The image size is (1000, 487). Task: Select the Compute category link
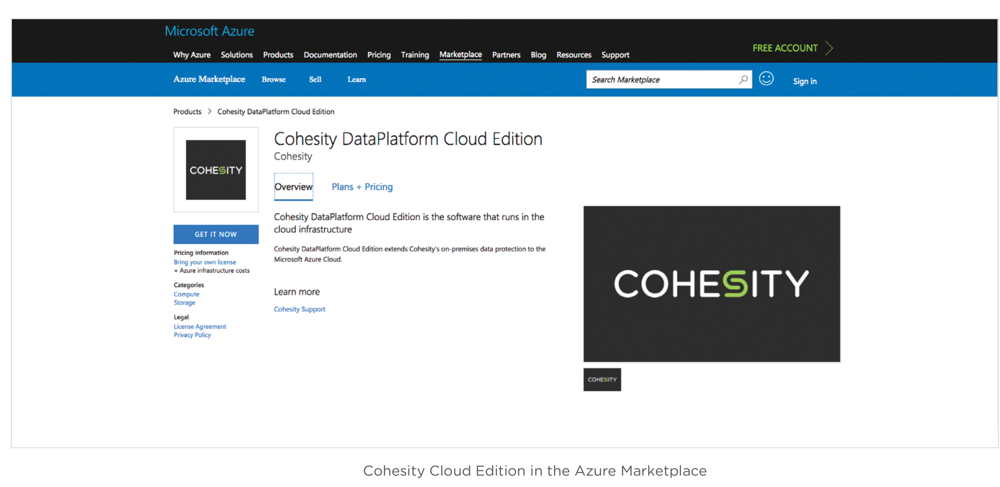(186, 295)
